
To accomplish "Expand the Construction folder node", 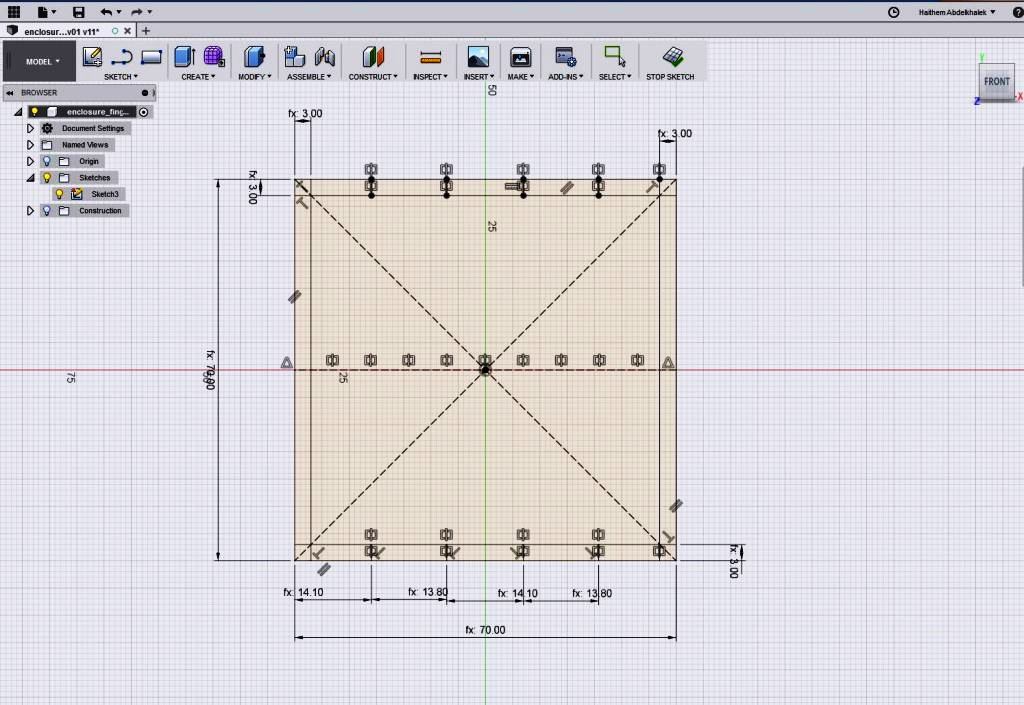I will (30, 210).
